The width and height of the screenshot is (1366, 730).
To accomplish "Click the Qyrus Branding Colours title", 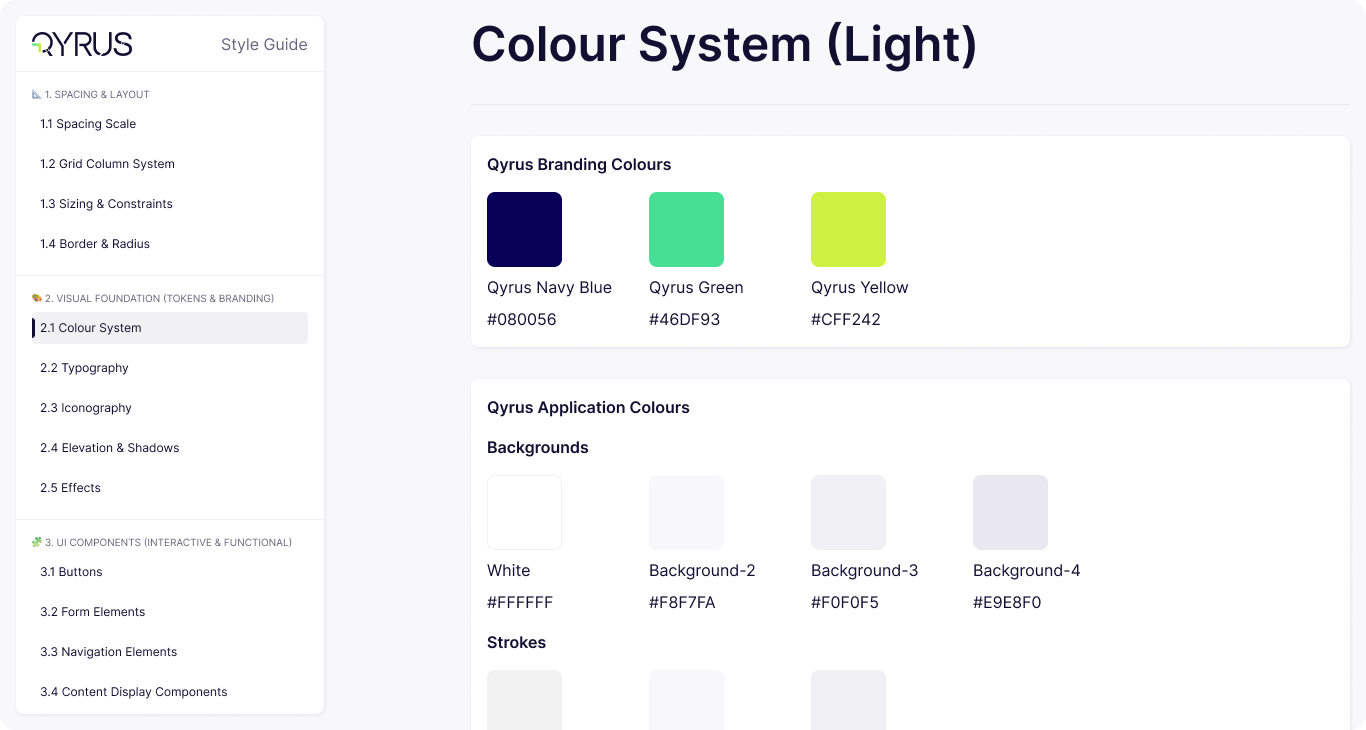I will point(579,165).
